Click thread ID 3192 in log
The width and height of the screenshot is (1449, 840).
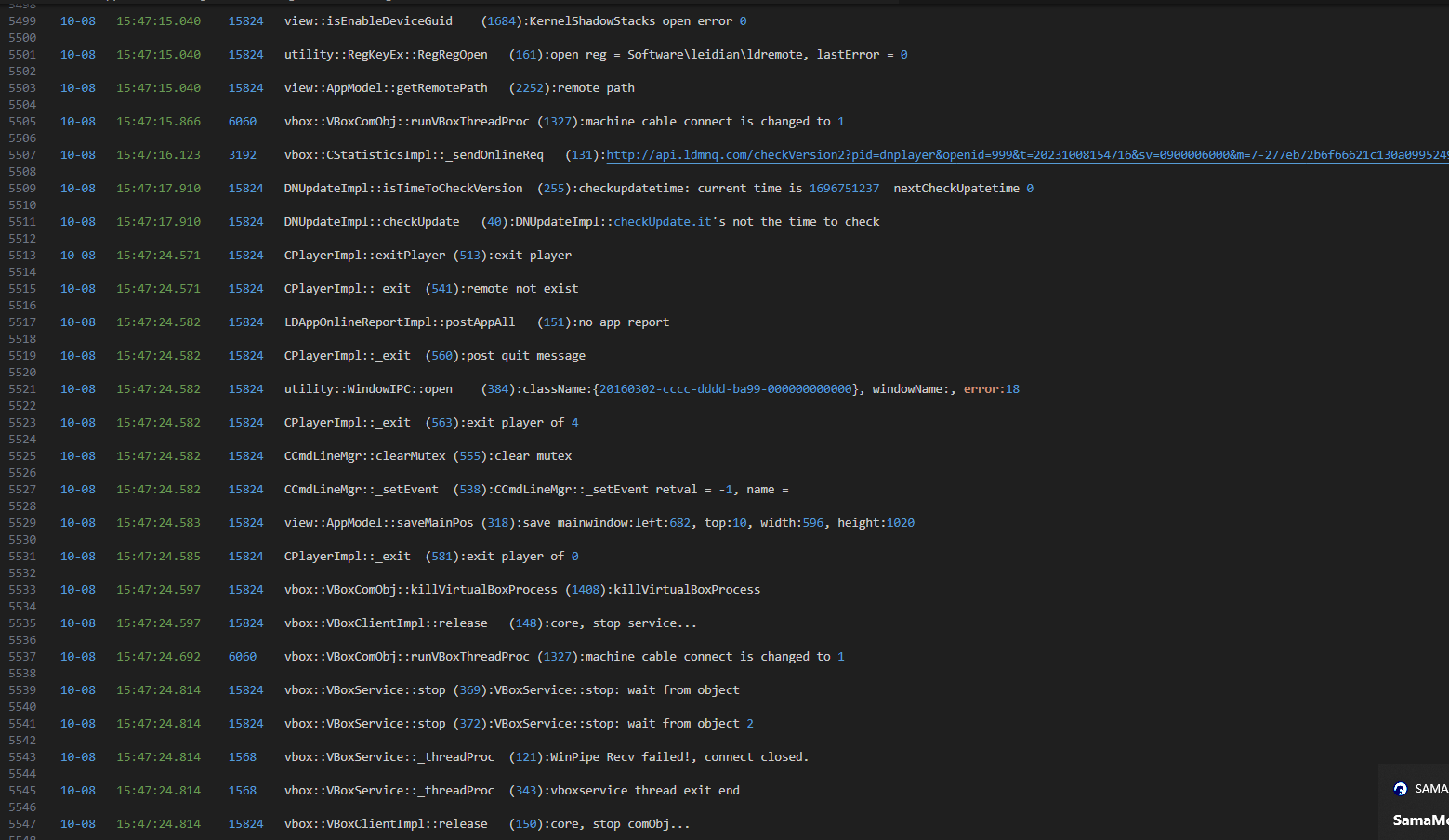(x=242, y=155)
